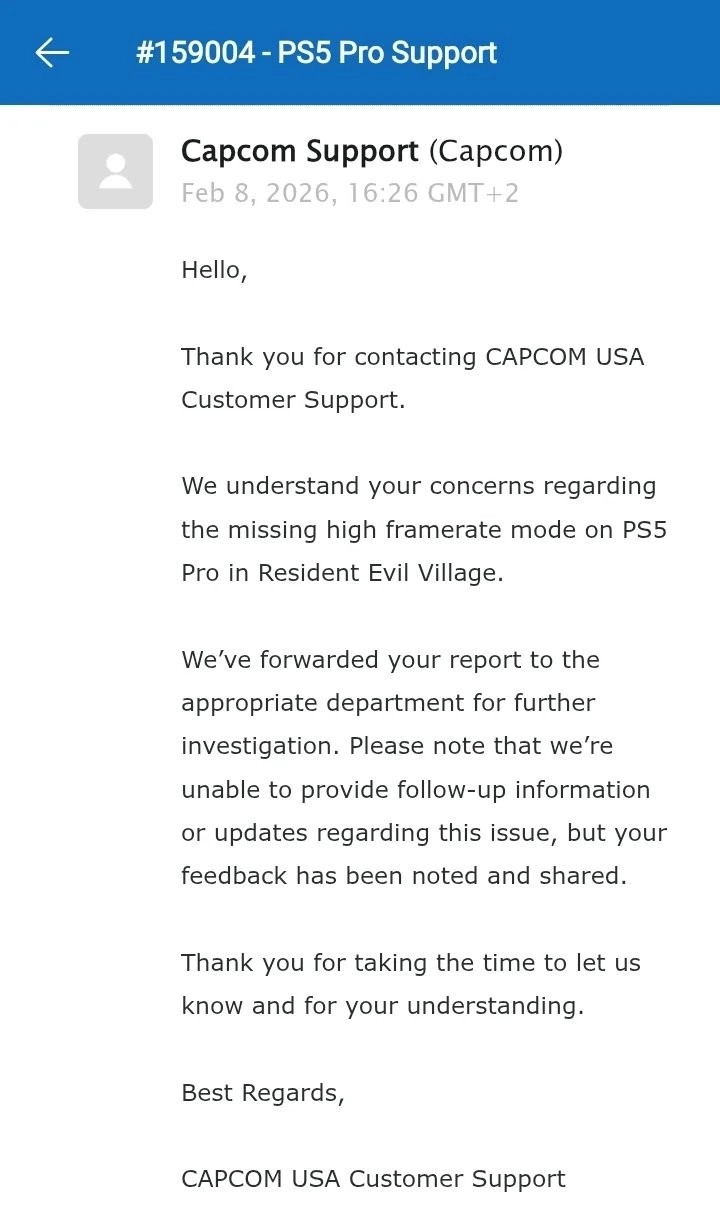
Task: Tap 'feedback has been noted and shared' line
Action: pos(403,876)
